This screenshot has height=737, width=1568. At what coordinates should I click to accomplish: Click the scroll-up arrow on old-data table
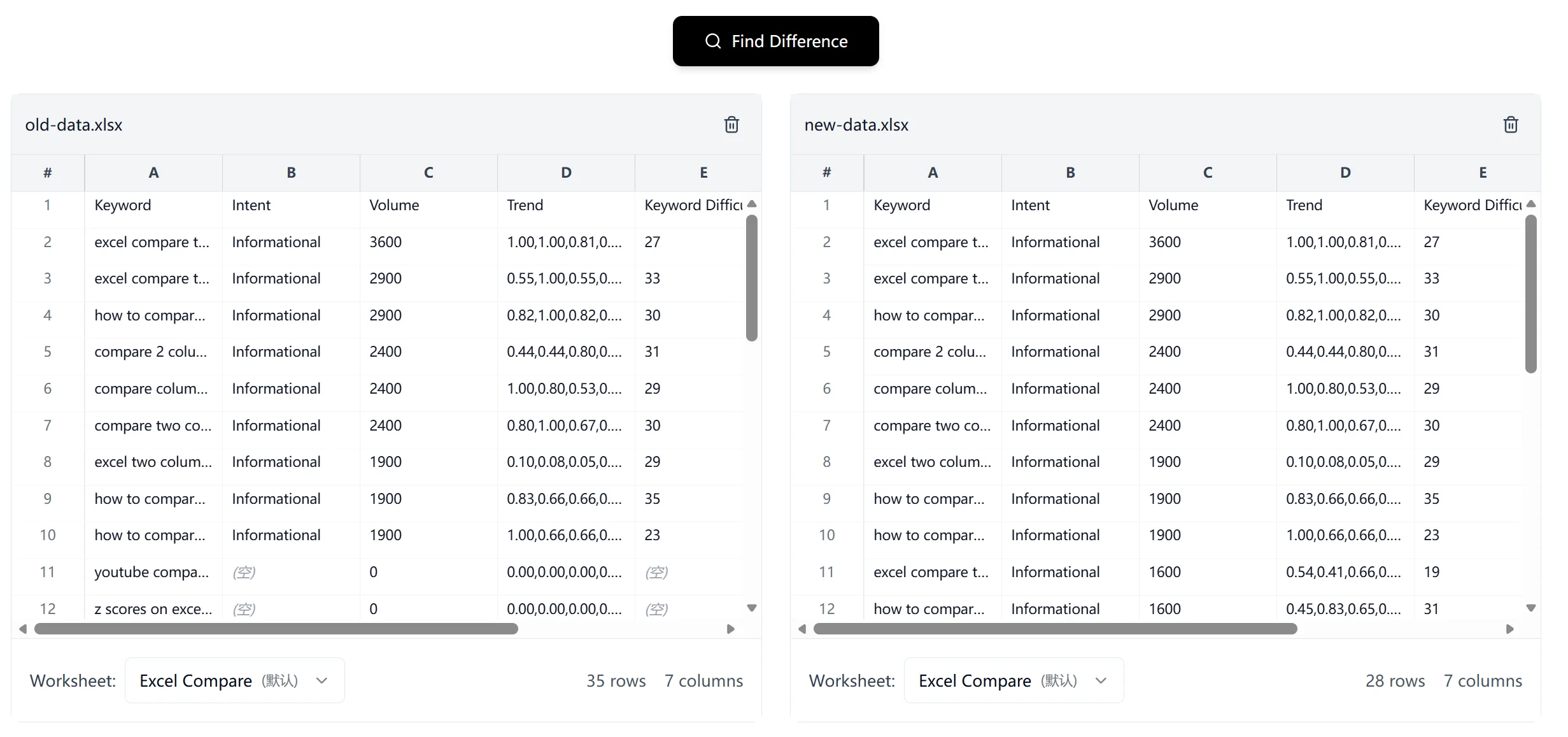coord(752,204)
